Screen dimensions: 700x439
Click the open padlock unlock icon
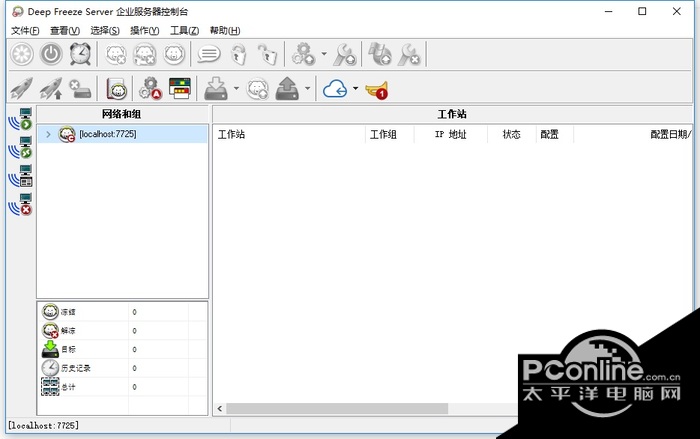pyautogui.click(x=268, y=54)
